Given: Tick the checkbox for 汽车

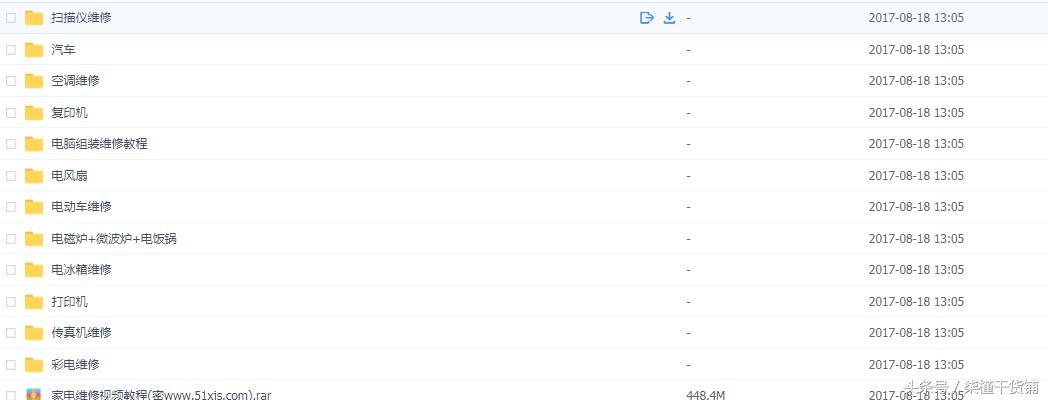Looking at the screenshot, I should 11,49.
